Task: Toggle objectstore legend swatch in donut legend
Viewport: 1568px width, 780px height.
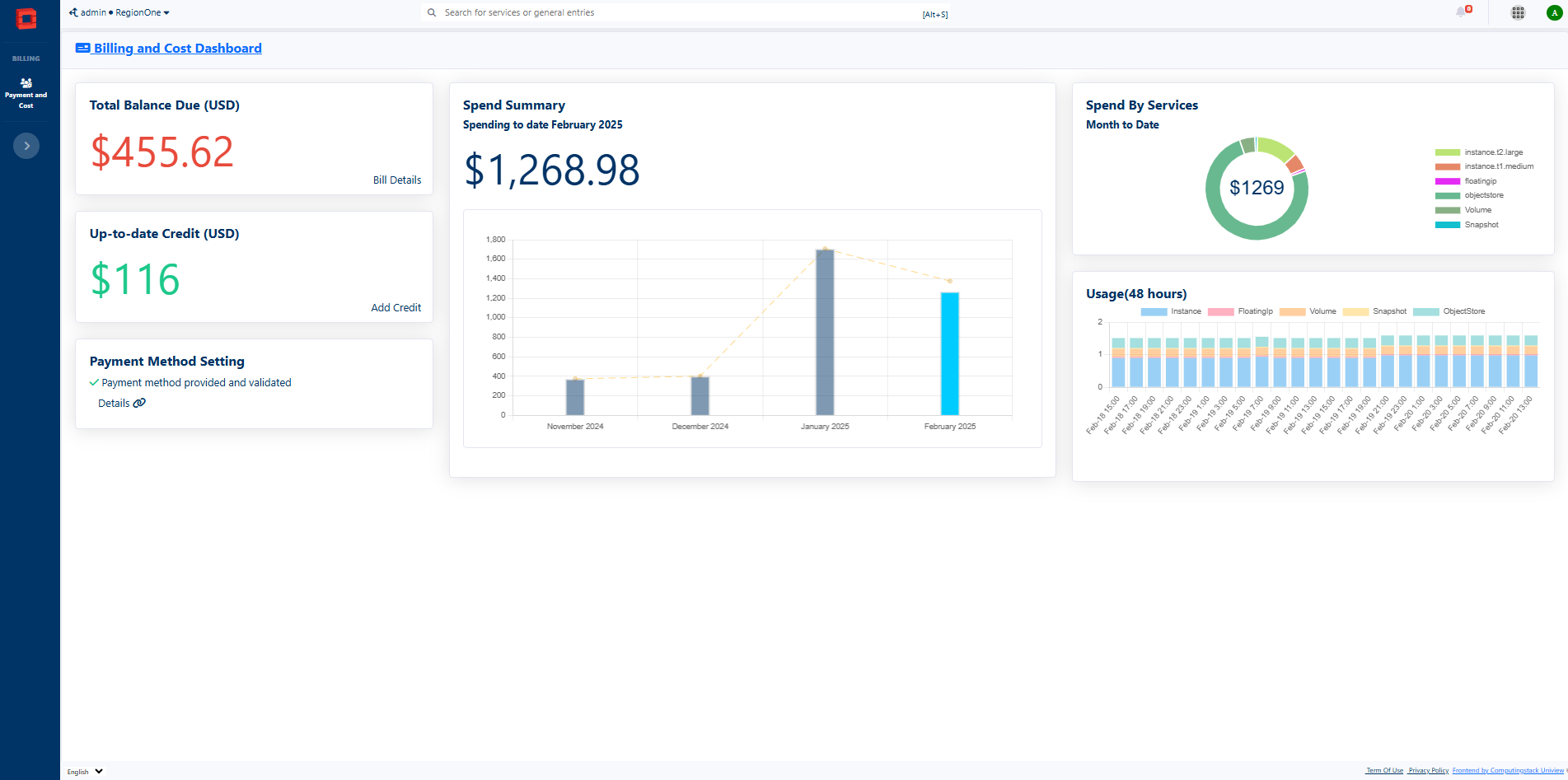Action: coord(1448,195)
